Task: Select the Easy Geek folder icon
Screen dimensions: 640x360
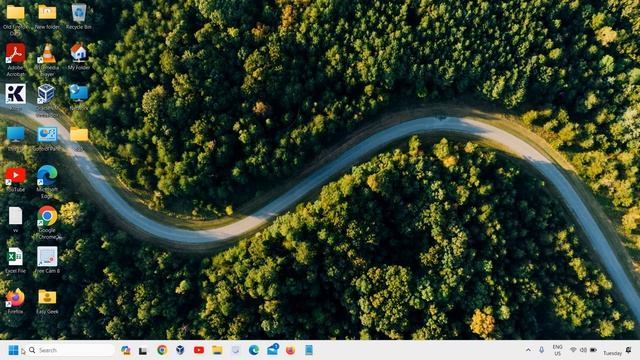Action: pyautogui.click(x=47, y=301)
